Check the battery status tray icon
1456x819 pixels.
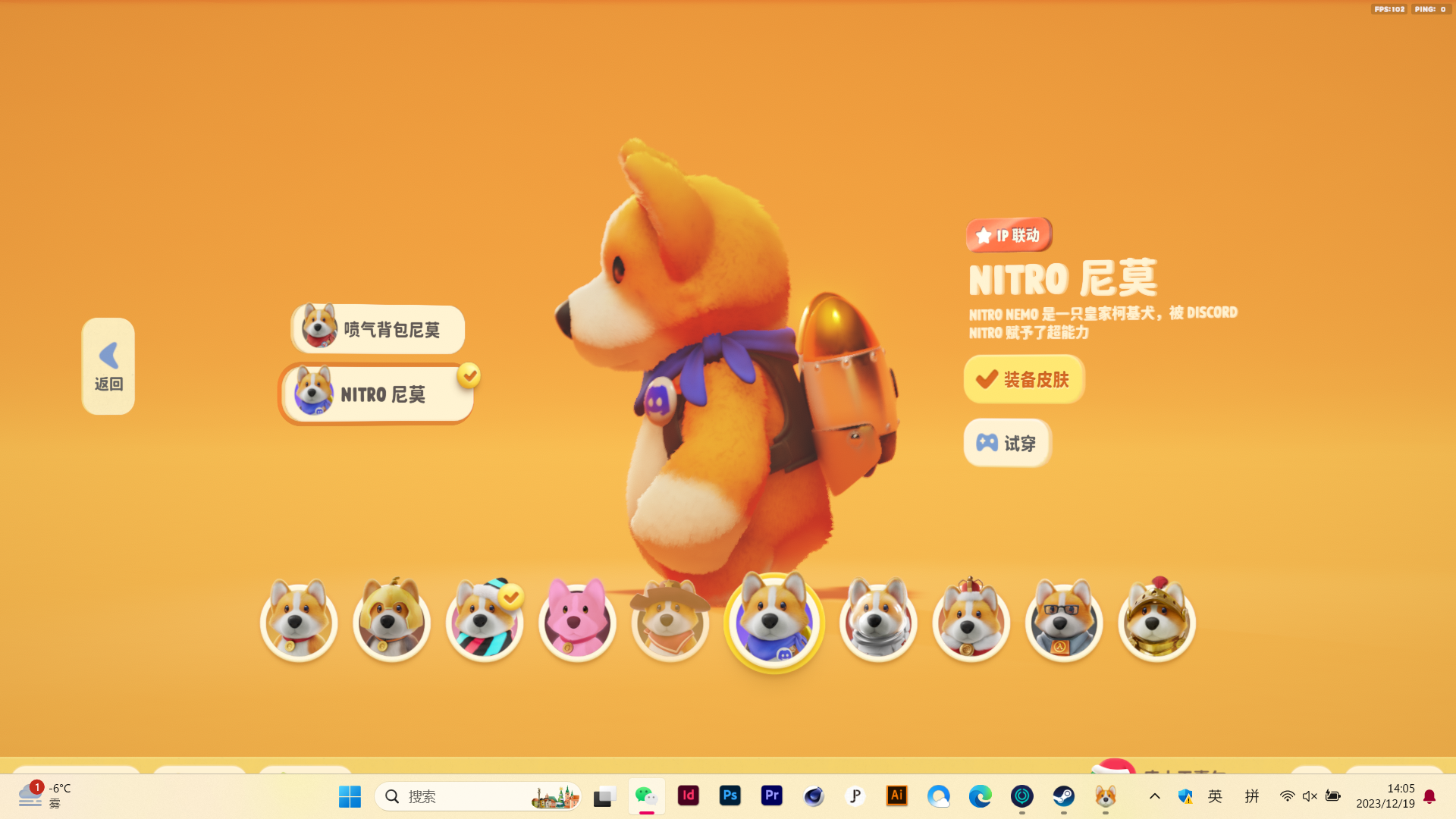coord(1332,796)
